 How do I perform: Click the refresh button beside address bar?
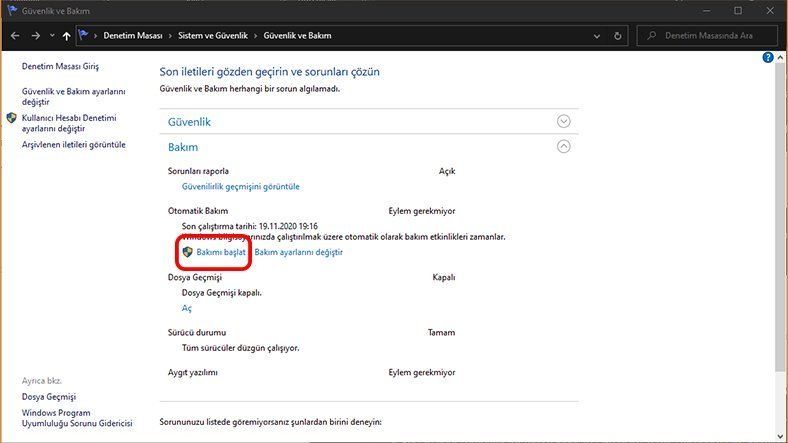pos(618,36)
